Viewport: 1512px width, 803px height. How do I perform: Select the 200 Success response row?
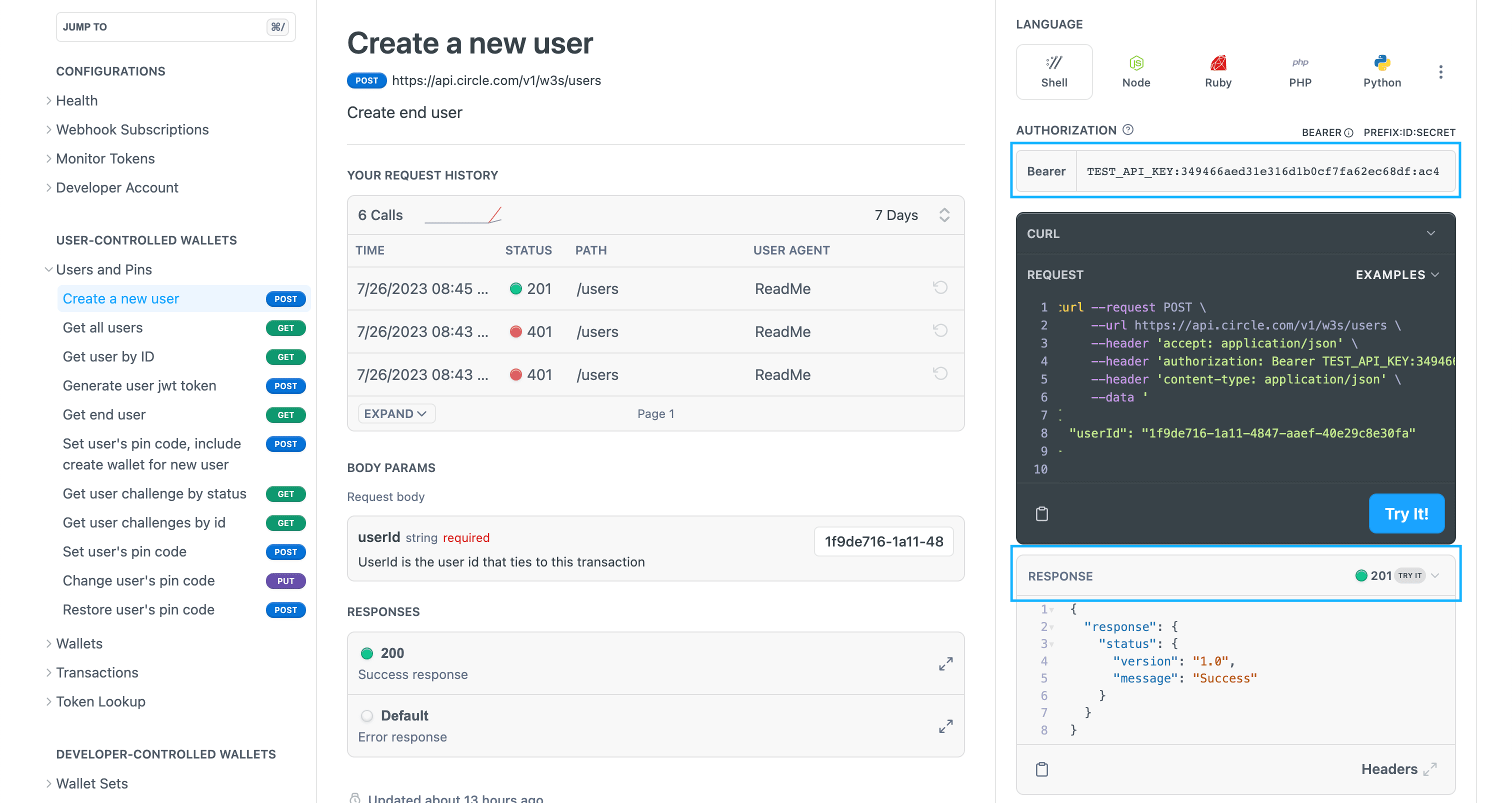(655, 663)
